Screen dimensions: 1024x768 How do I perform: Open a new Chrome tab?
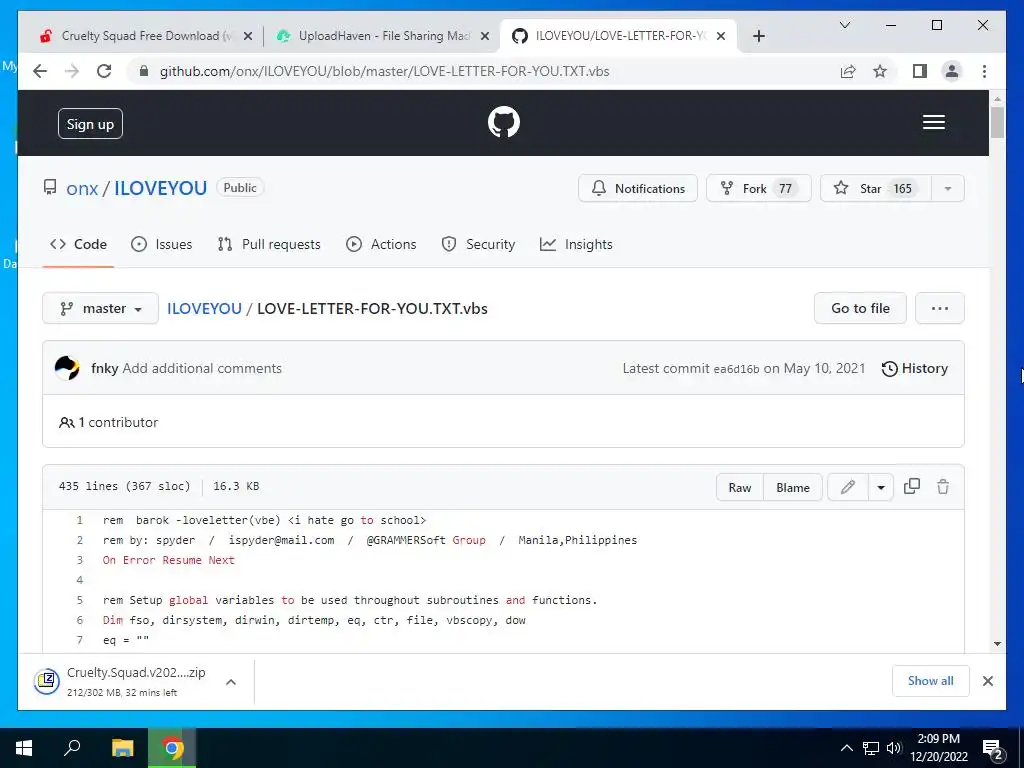(758, 37)
